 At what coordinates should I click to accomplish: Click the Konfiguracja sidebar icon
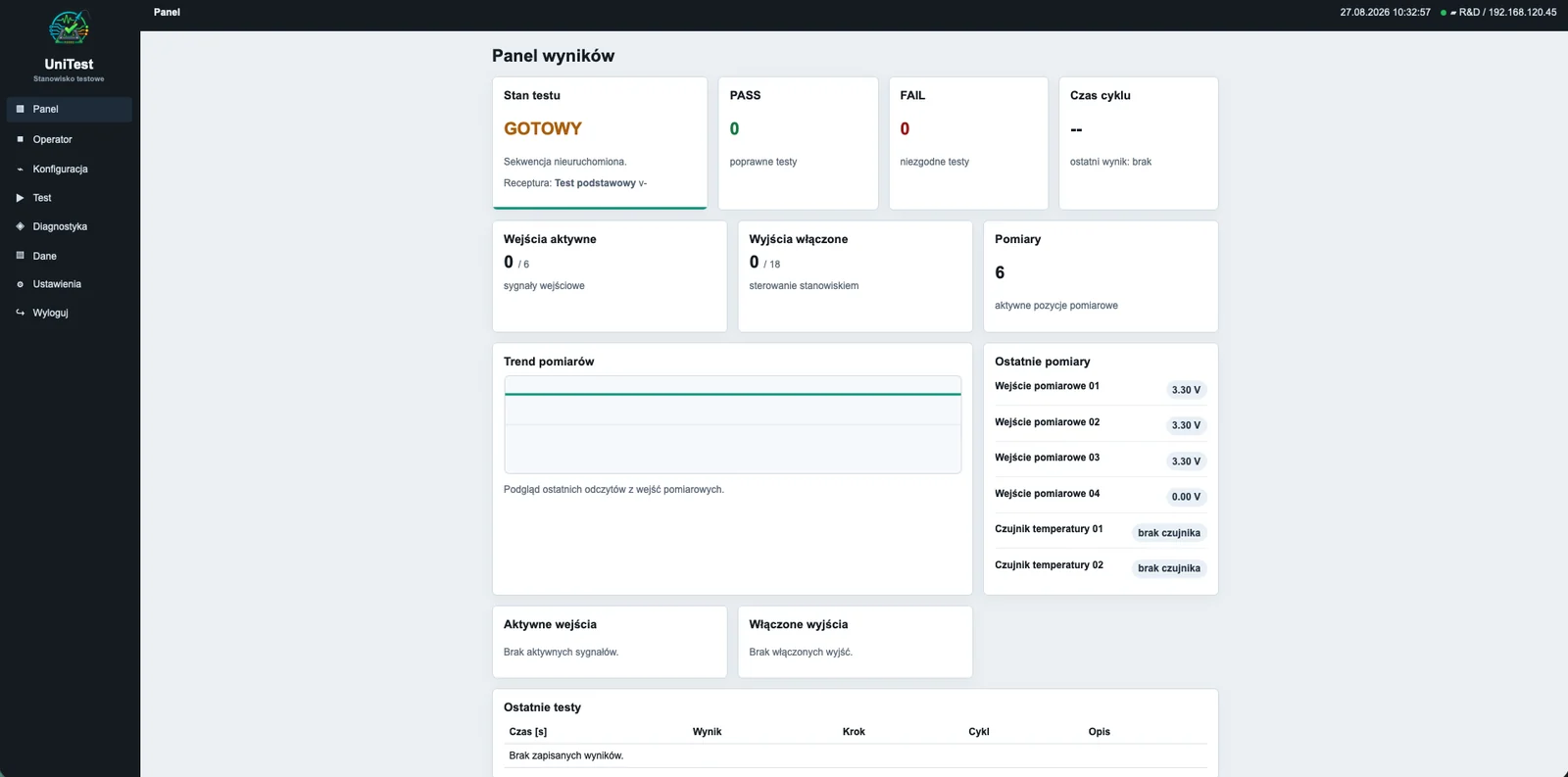(x=20, y=169)
